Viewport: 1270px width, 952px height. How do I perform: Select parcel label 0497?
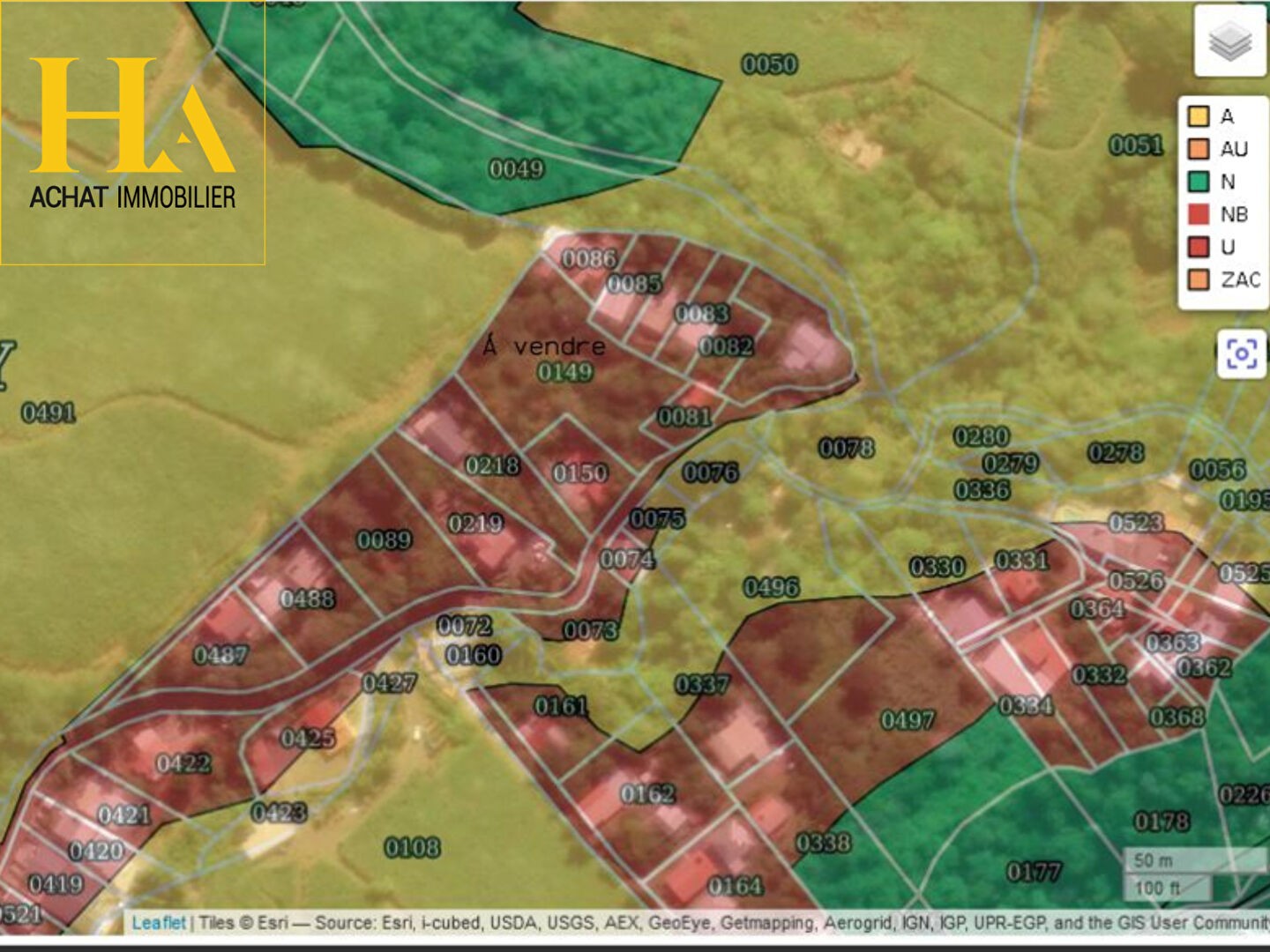(x=908, y=720)
